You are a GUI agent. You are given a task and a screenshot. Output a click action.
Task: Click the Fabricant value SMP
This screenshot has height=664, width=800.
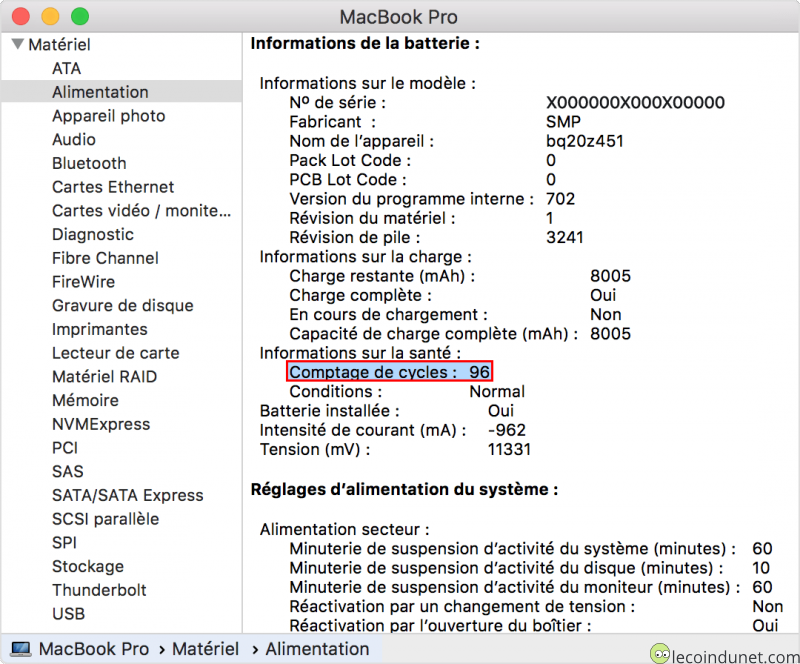pyautogui.click(x=563, y=122)
